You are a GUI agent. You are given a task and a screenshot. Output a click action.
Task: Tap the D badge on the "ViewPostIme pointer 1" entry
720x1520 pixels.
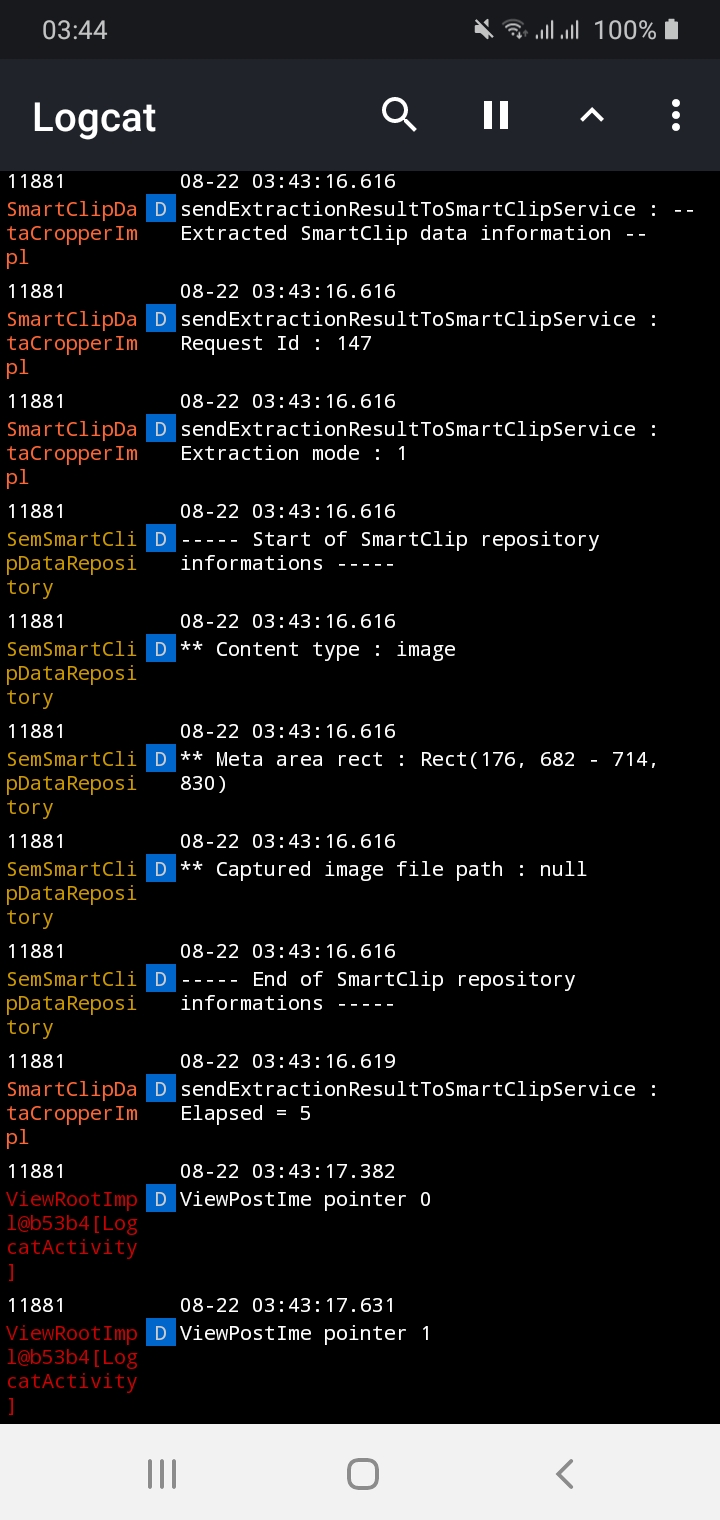(160, 1333)
